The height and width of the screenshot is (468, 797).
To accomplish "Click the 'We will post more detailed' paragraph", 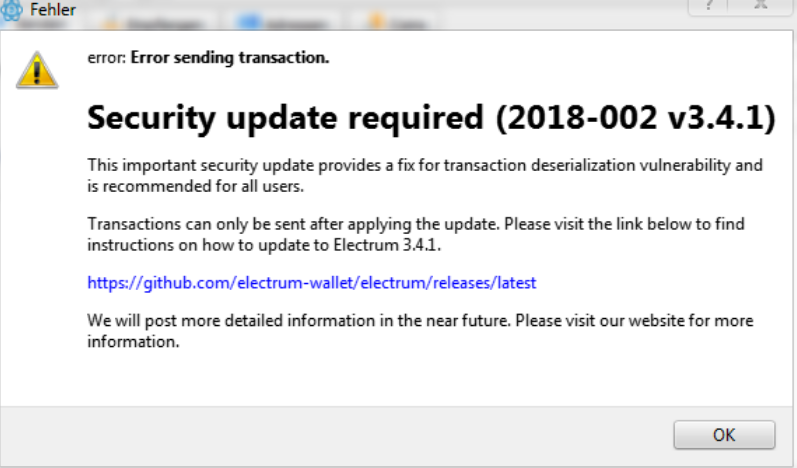I will (x=420, y=331).
